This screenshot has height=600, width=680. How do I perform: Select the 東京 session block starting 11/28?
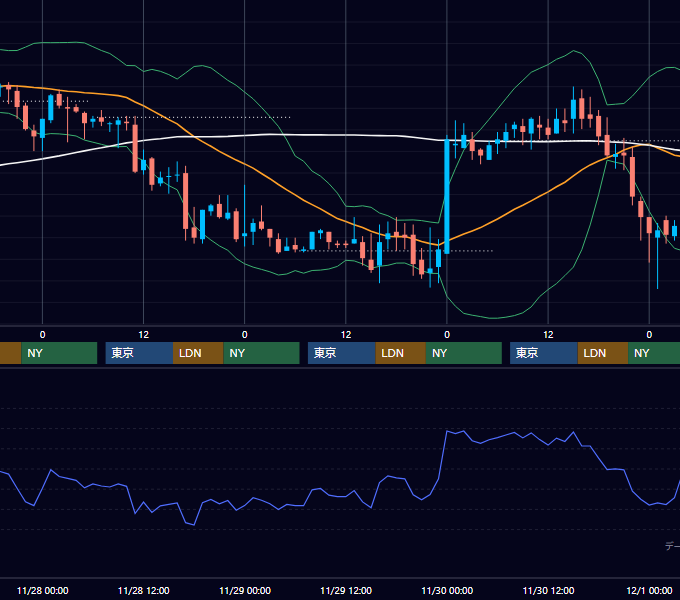tap(139, 353)
